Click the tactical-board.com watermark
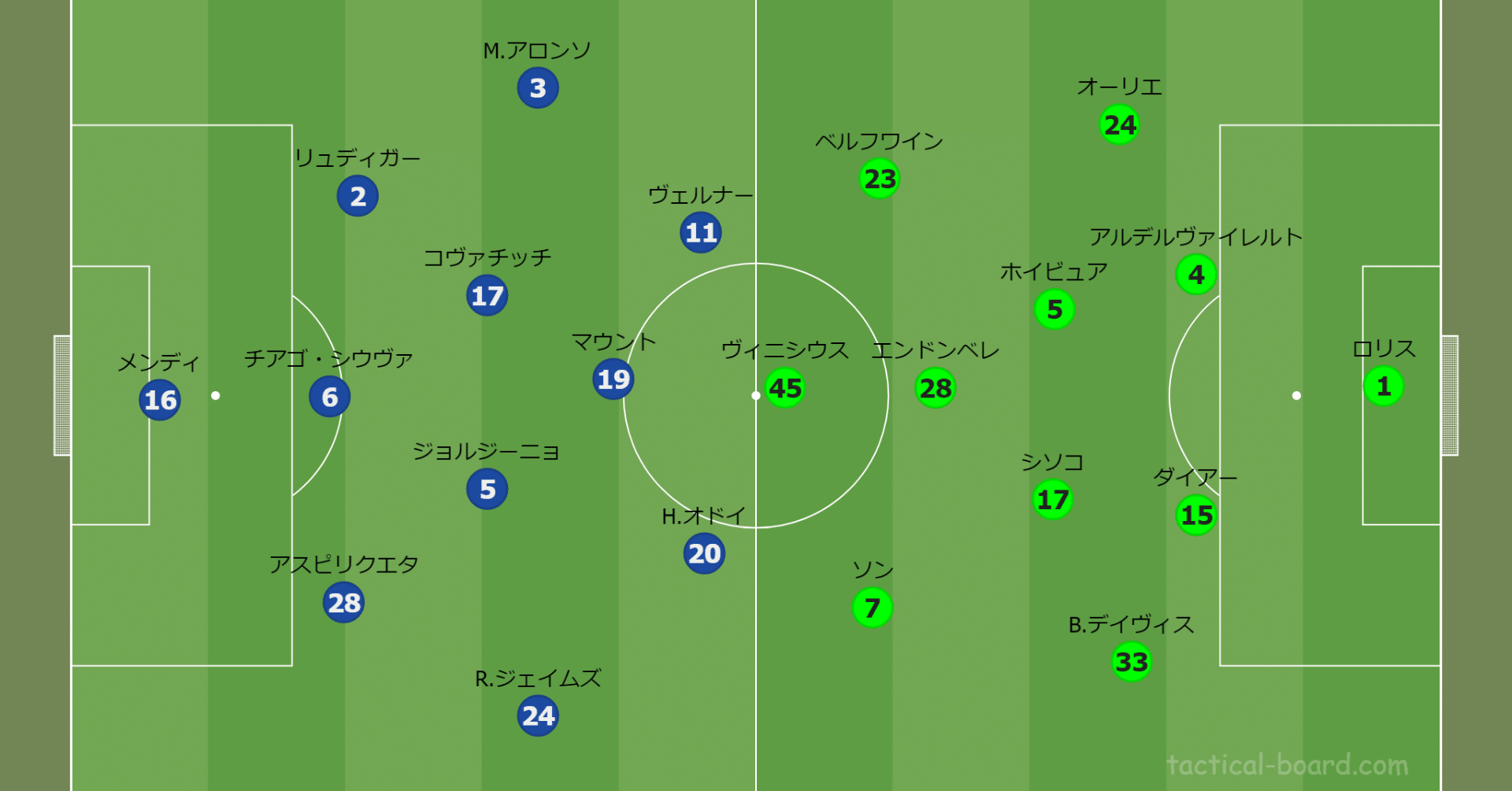Screen dimensions: 1512x791 coord(1288,764)
